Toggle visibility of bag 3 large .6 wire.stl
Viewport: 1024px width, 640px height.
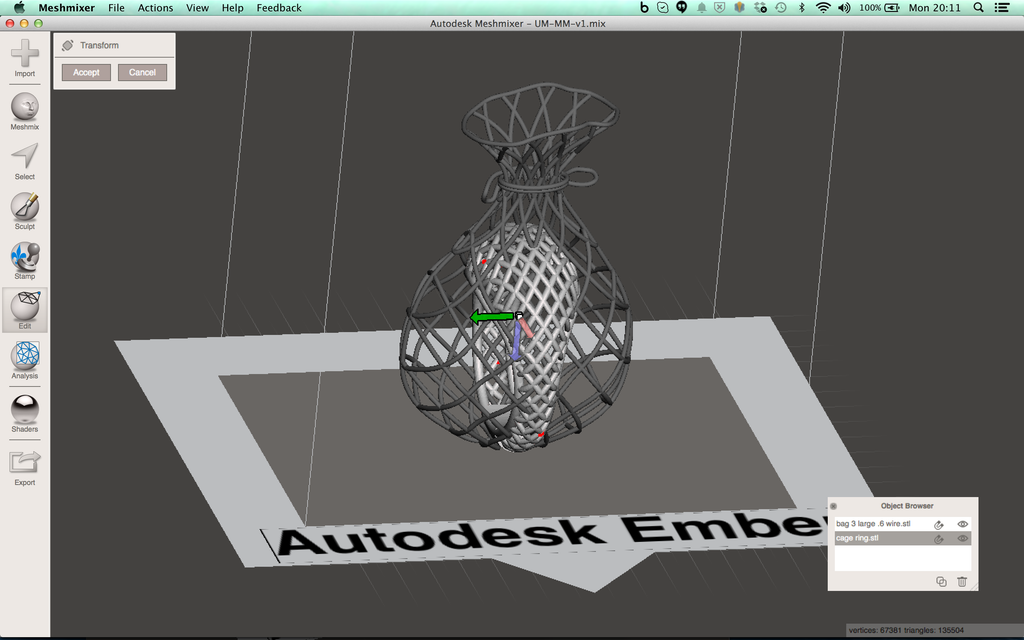pos(963,524)
